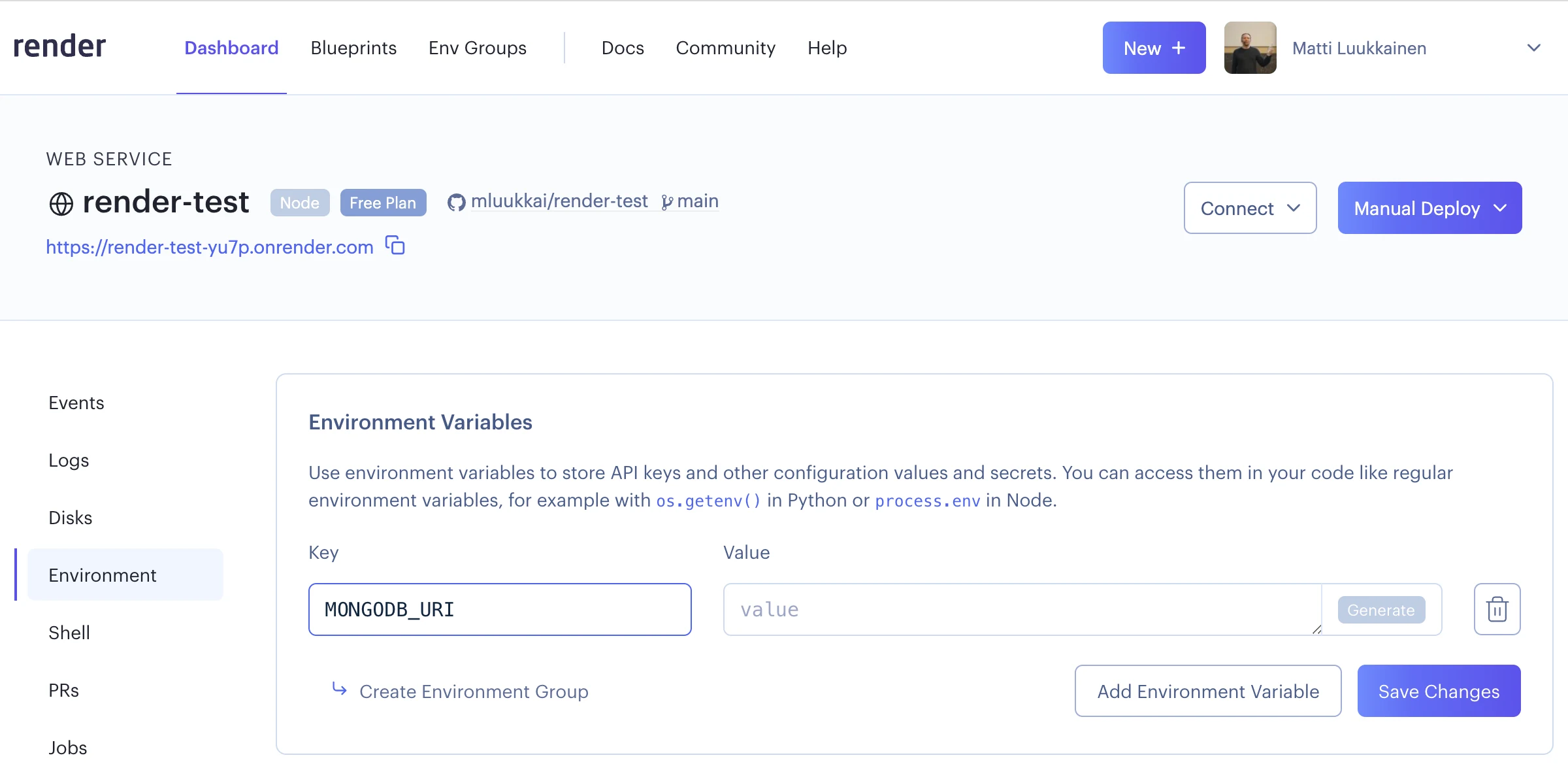
Task: Copy the service URL with the copy icon
Action: (x=395, y=246)
